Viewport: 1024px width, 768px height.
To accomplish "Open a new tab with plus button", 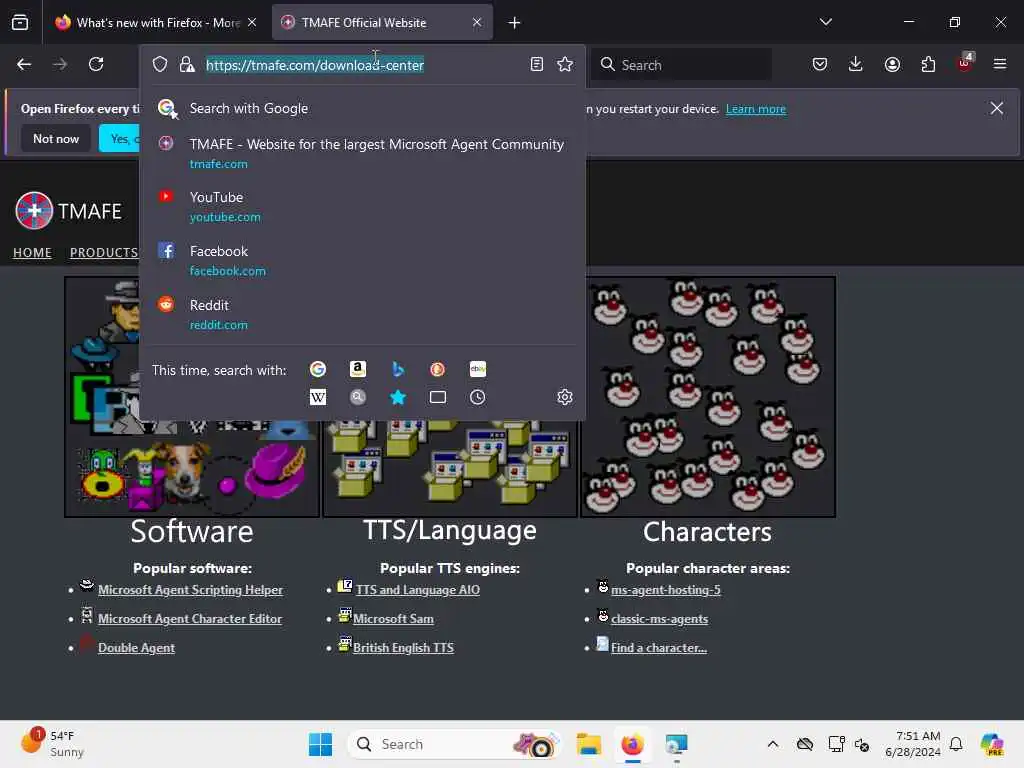I will tap(515, 23).
